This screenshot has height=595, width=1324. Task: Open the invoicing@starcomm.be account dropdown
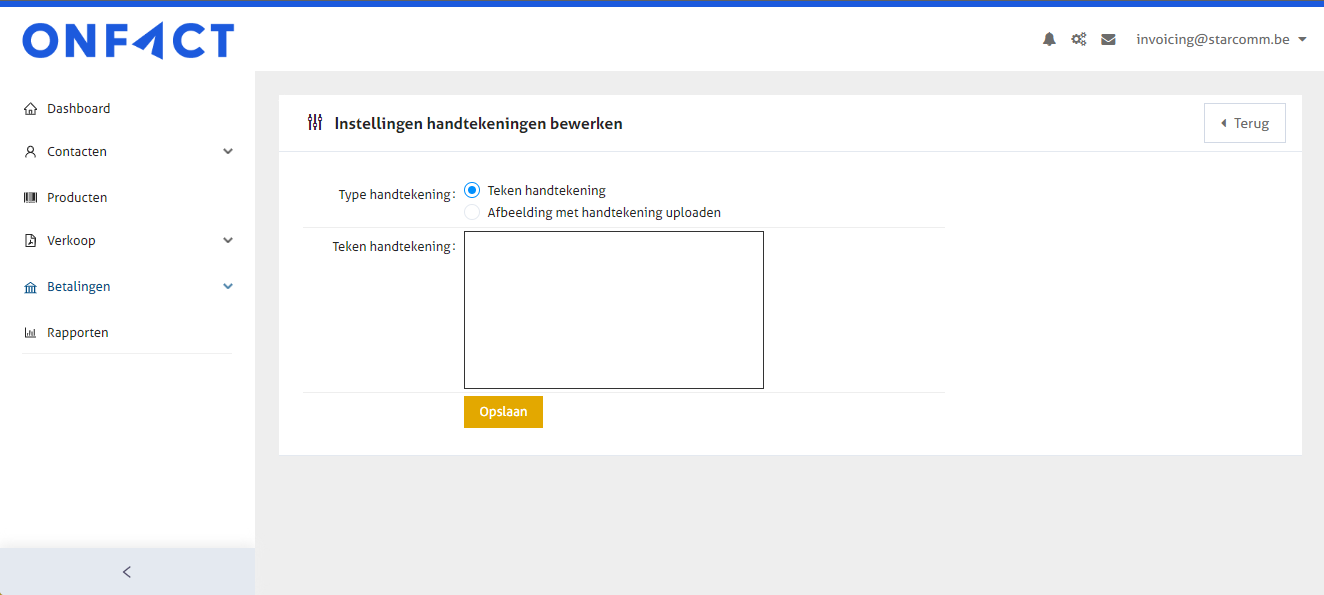click(1221, 40)
